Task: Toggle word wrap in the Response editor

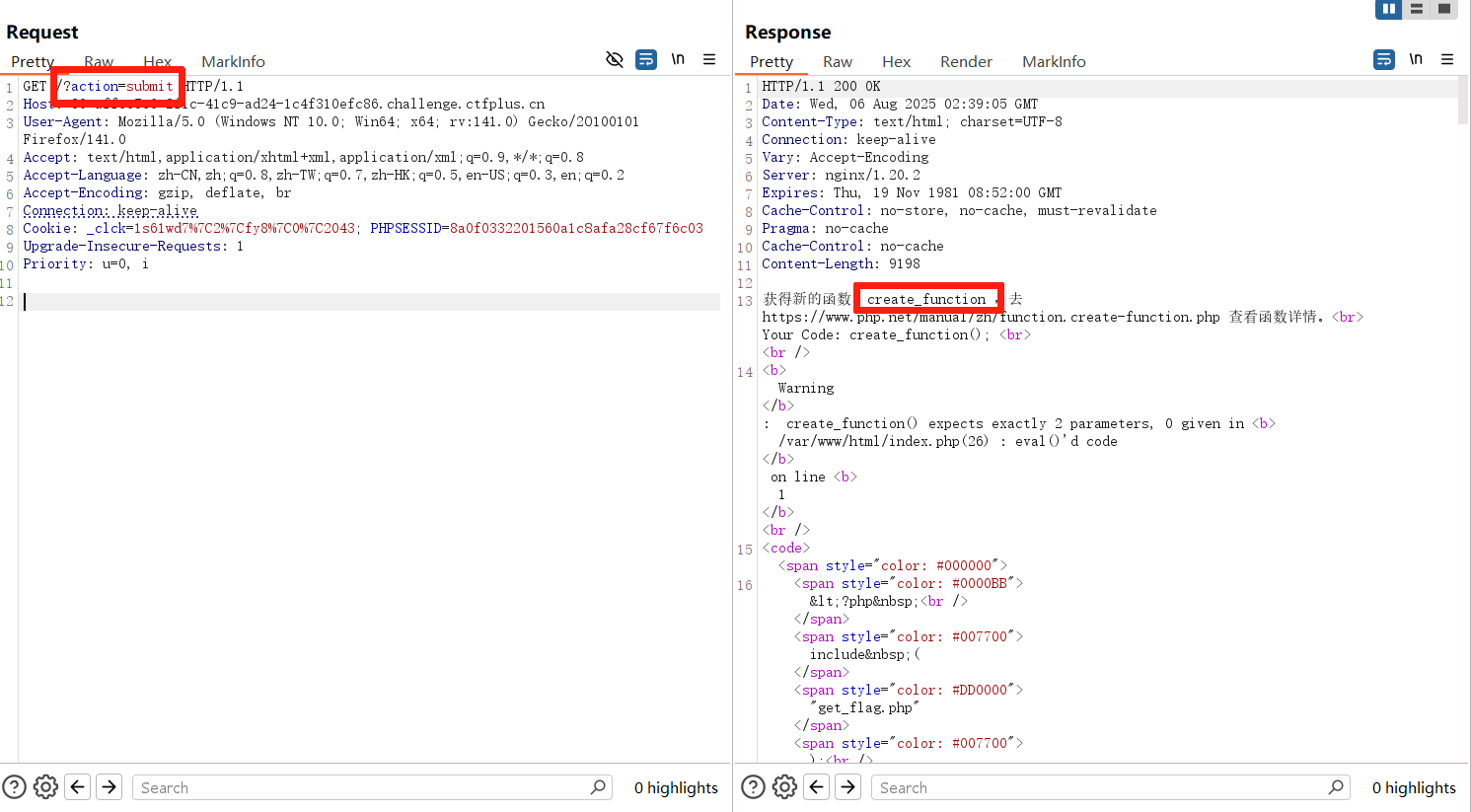Action: tap(1383, 59)
